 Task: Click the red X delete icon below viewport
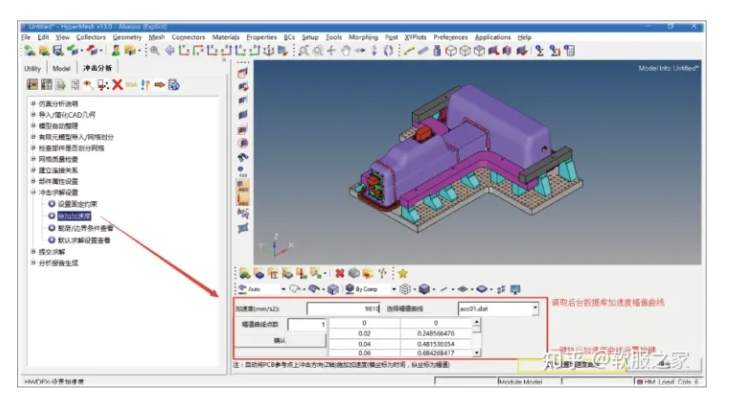click(340, 273)
